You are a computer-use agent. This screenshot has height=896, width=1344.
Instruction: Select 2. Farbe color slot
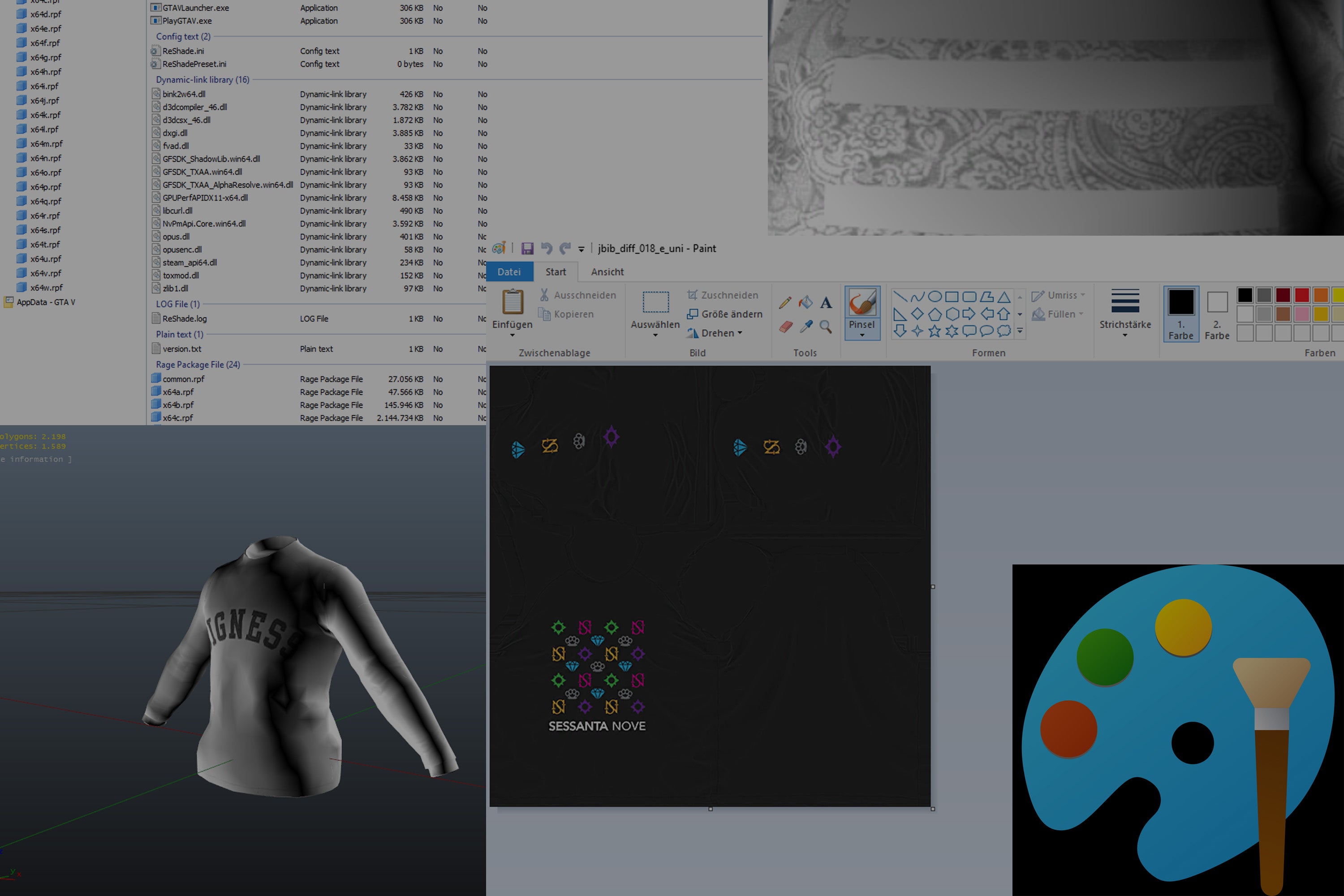[1217, 313]
